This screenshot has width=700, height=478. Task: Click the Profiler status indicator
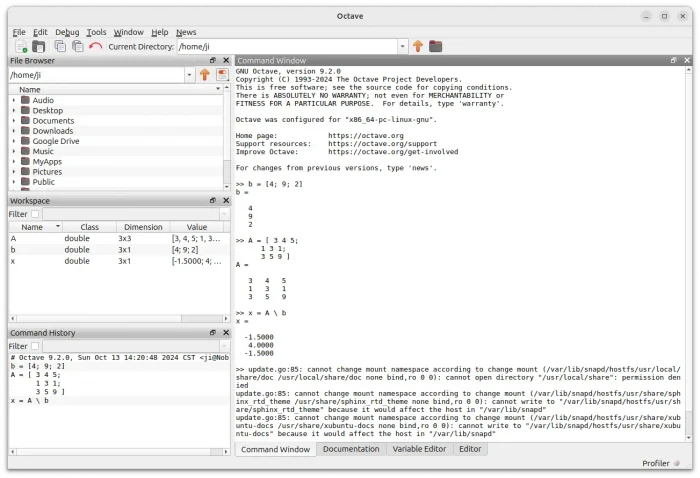point(677,463)
